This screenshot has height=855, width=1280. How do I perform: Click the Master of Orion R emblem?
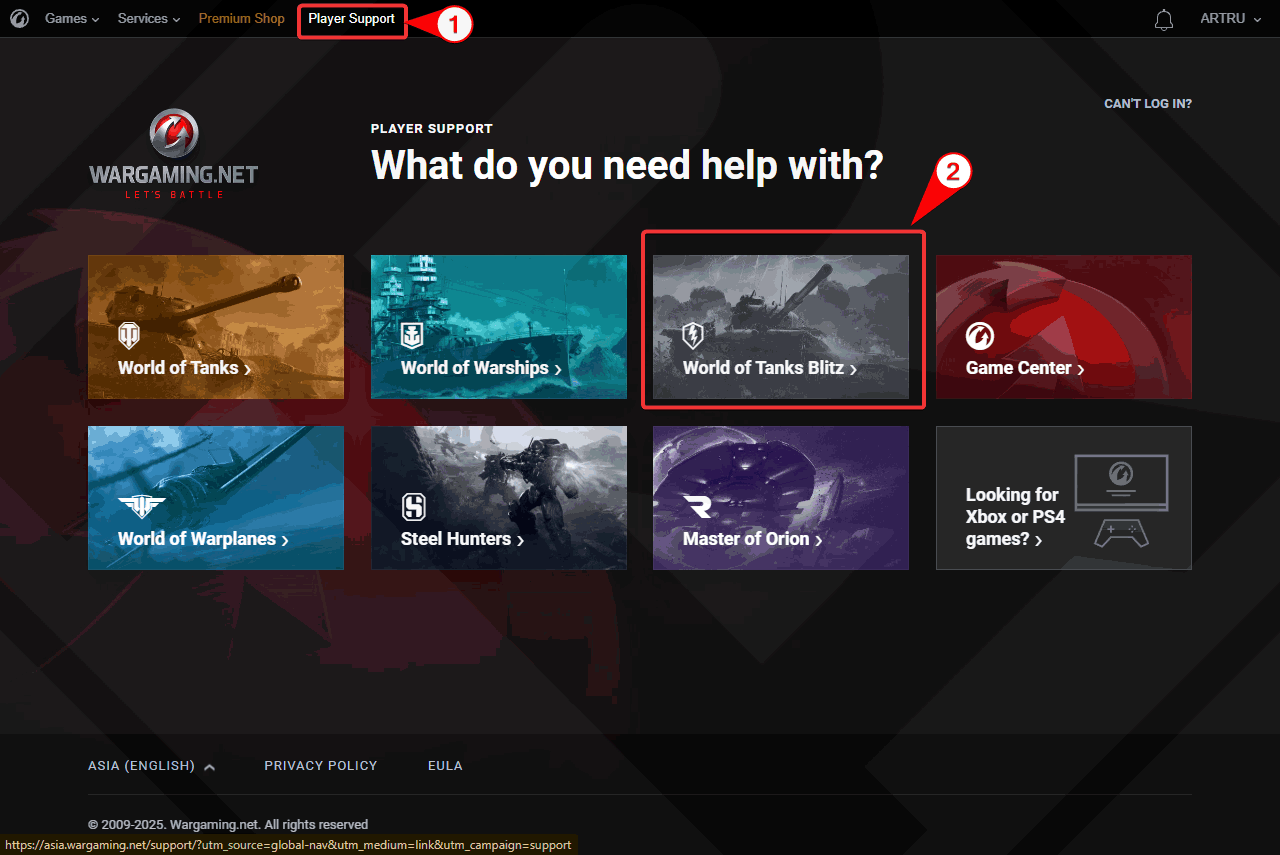[698, 506]
